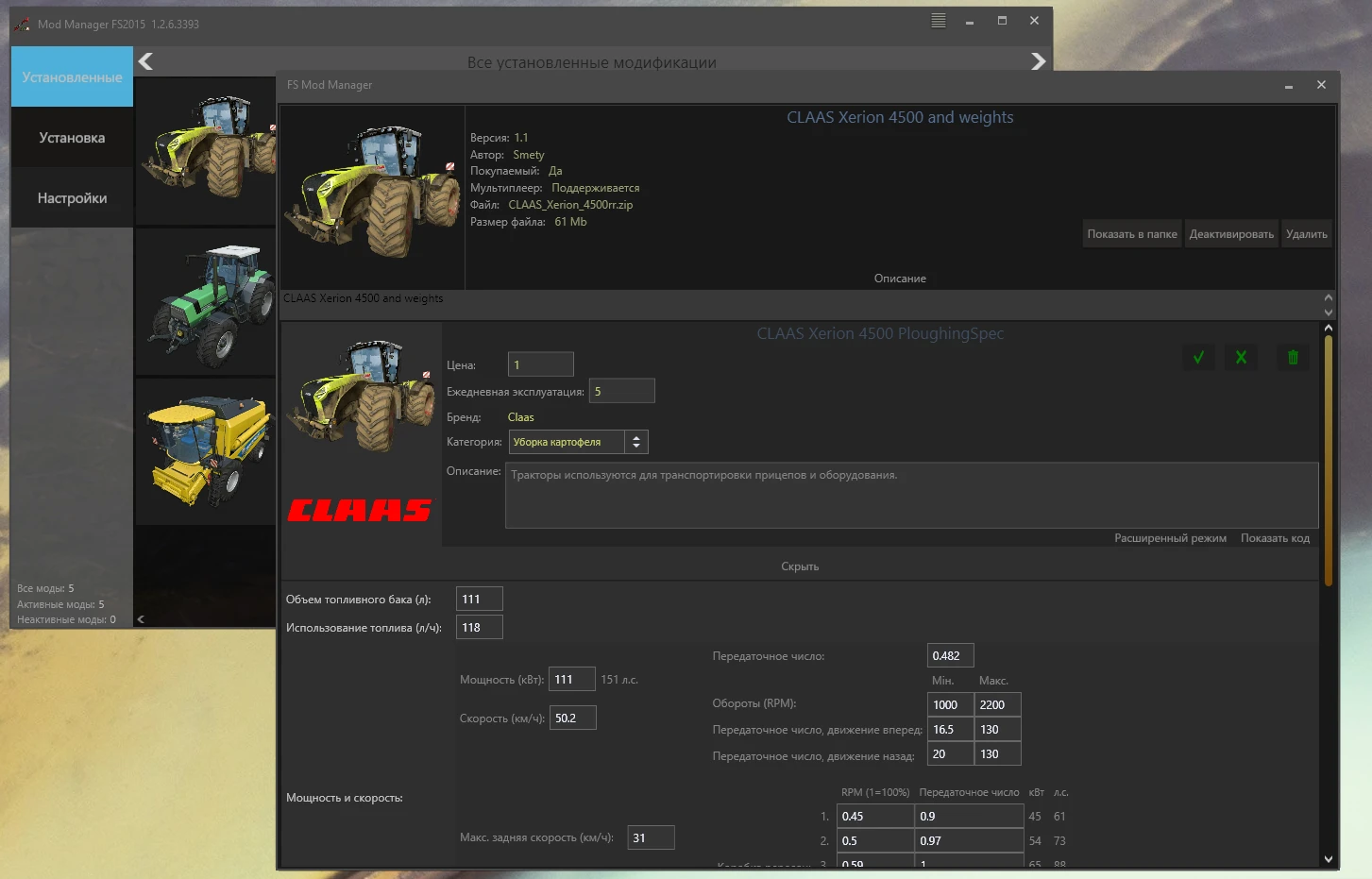Toggle Расширенный режим mode
The height and width of the screenshot is (879, 1372).
(x=1169, y=538)
